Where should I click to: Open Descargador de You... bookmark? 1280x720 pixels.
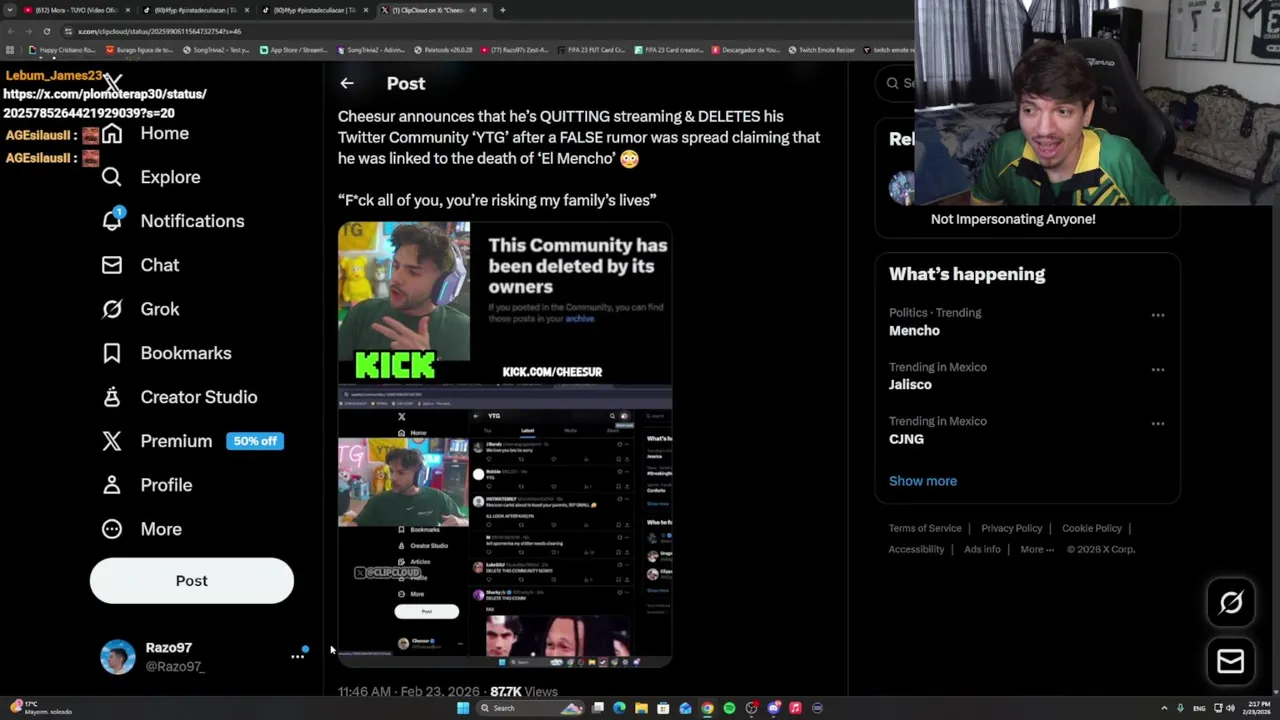click(745, 49)
